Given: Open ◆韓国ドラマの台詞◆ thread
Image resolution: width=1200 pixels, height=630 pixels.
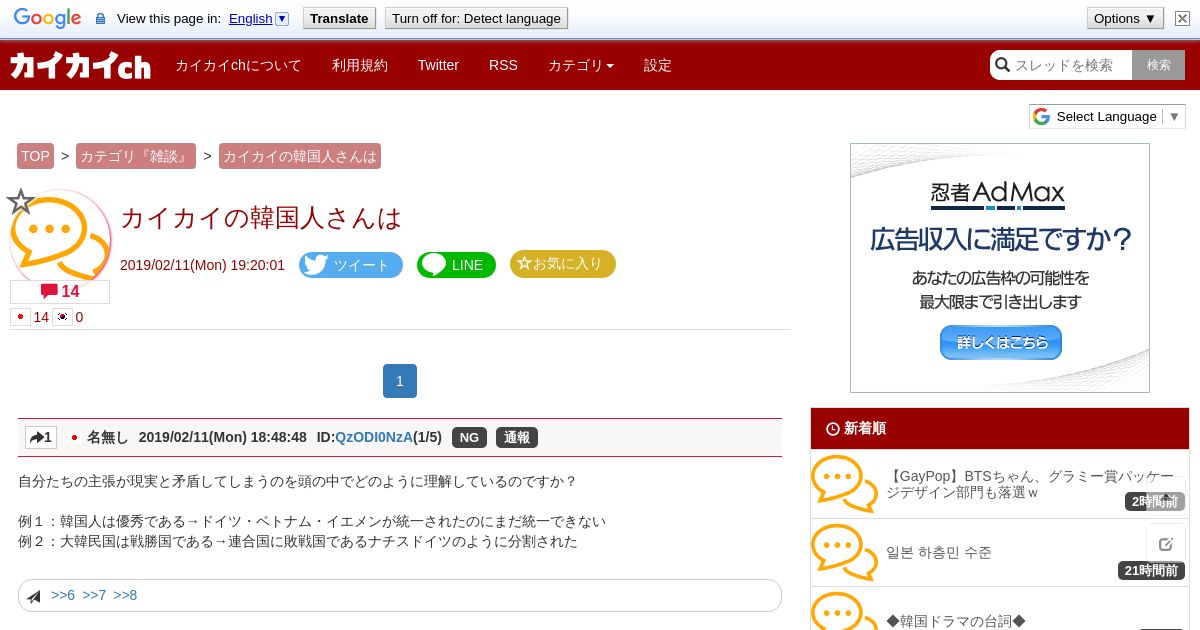Looking at the screenshot, I should click(956, 621).
